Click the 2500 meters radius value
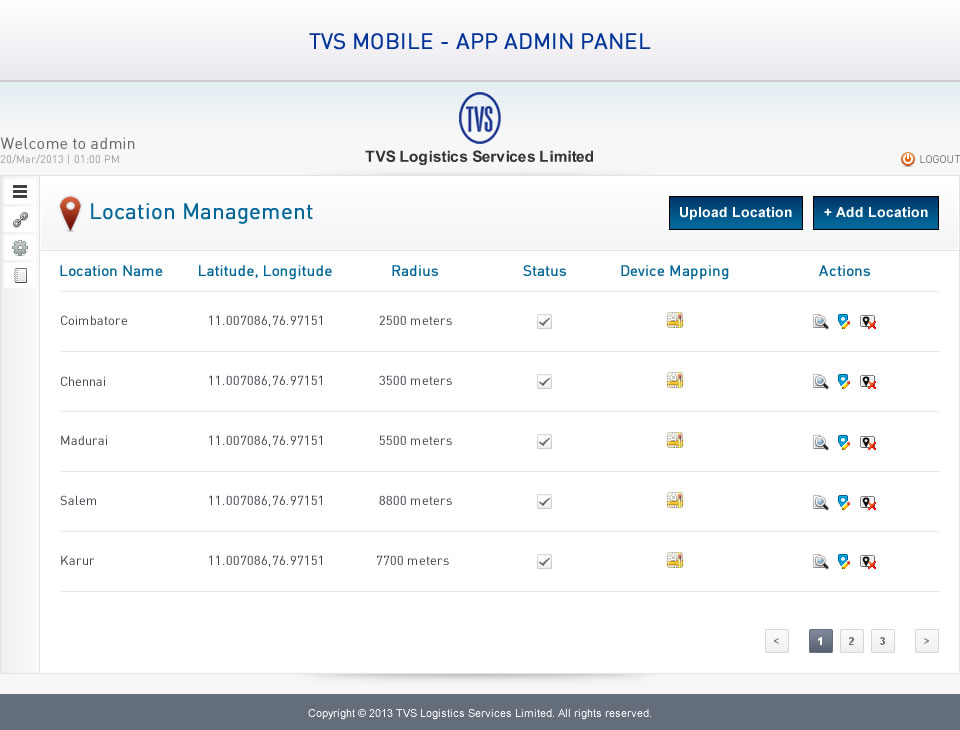Image resolution: width=960 pixels, height=730 pixels. coord(416,321)
